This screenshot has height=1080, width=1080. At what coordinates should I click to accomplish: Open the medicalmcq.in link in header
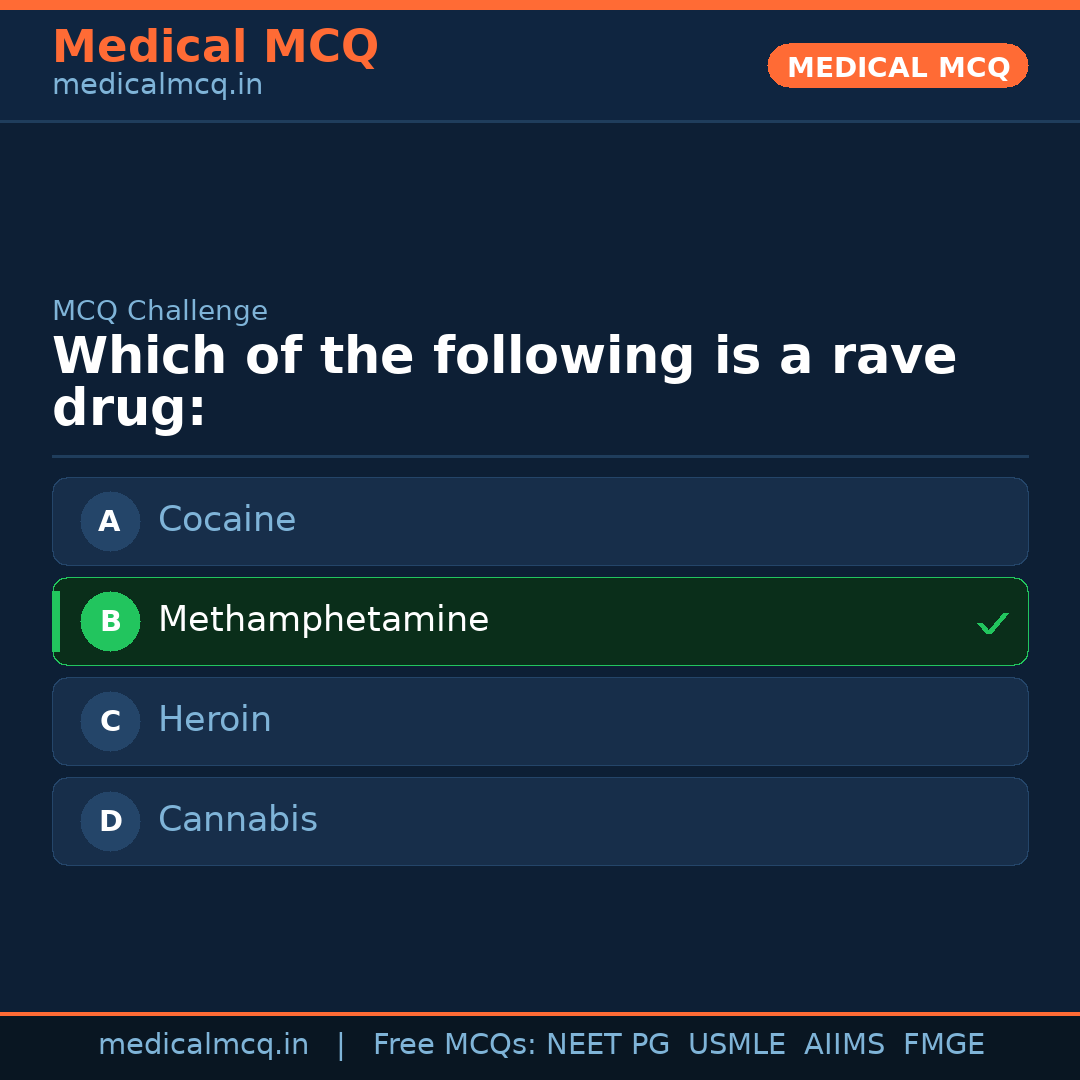(157, 86)
